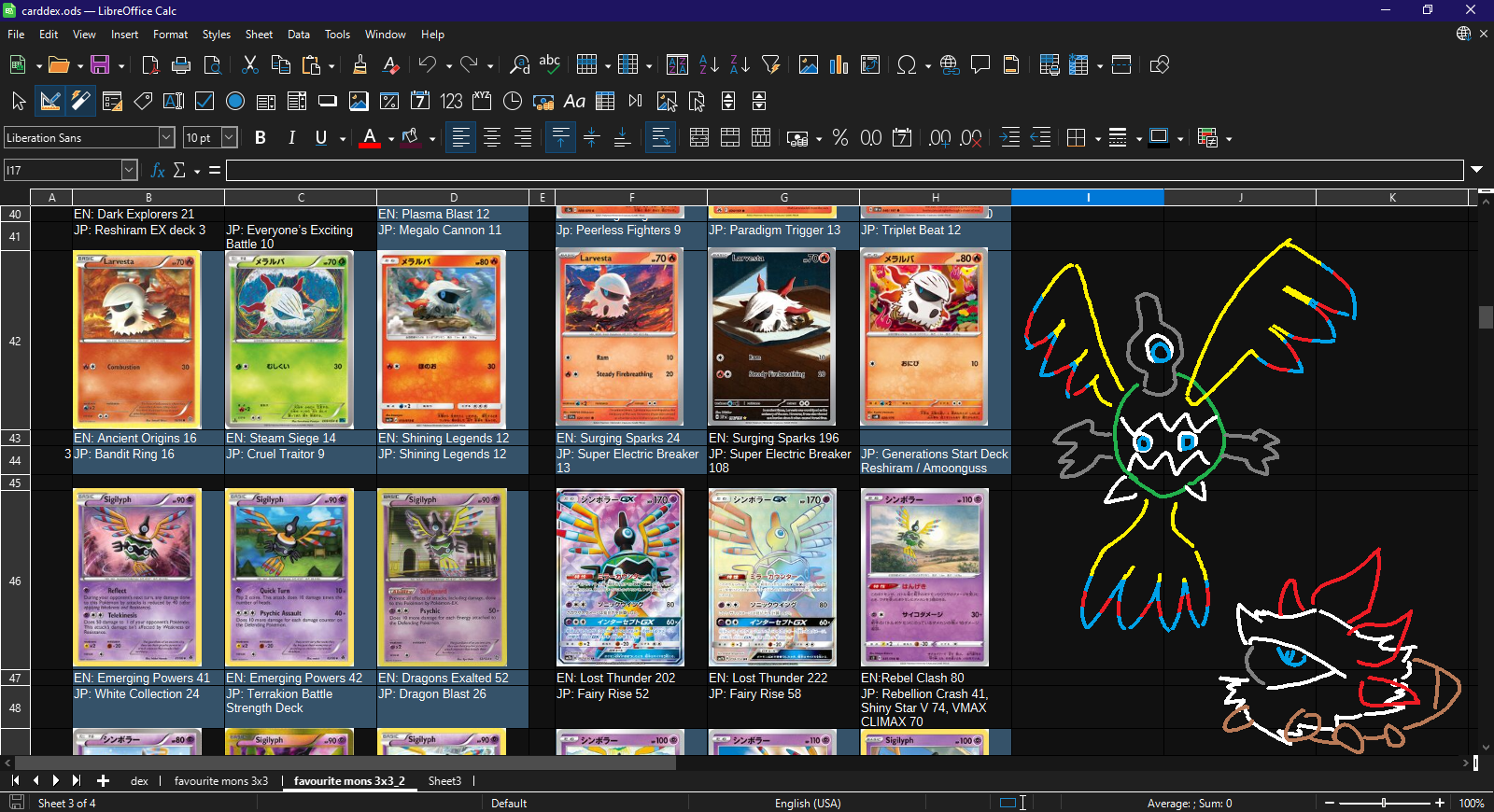The height and width of the screenshot is (812, 1494).
Task: Click the 100% zoom level text
Action: point(1472,803)
